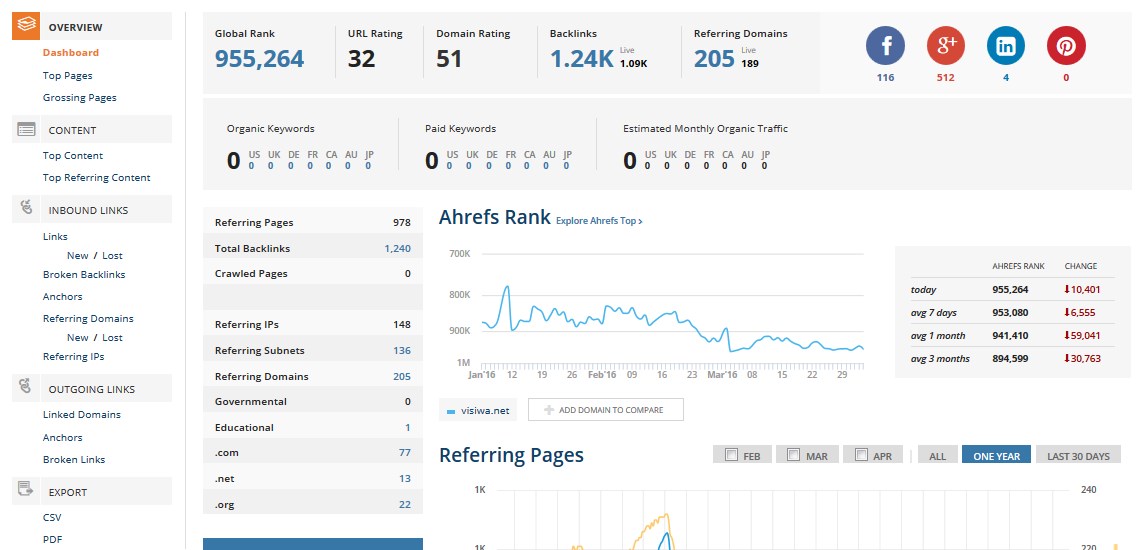Export as CSV
The image size is (1147, 550).
tap(52, 517)
